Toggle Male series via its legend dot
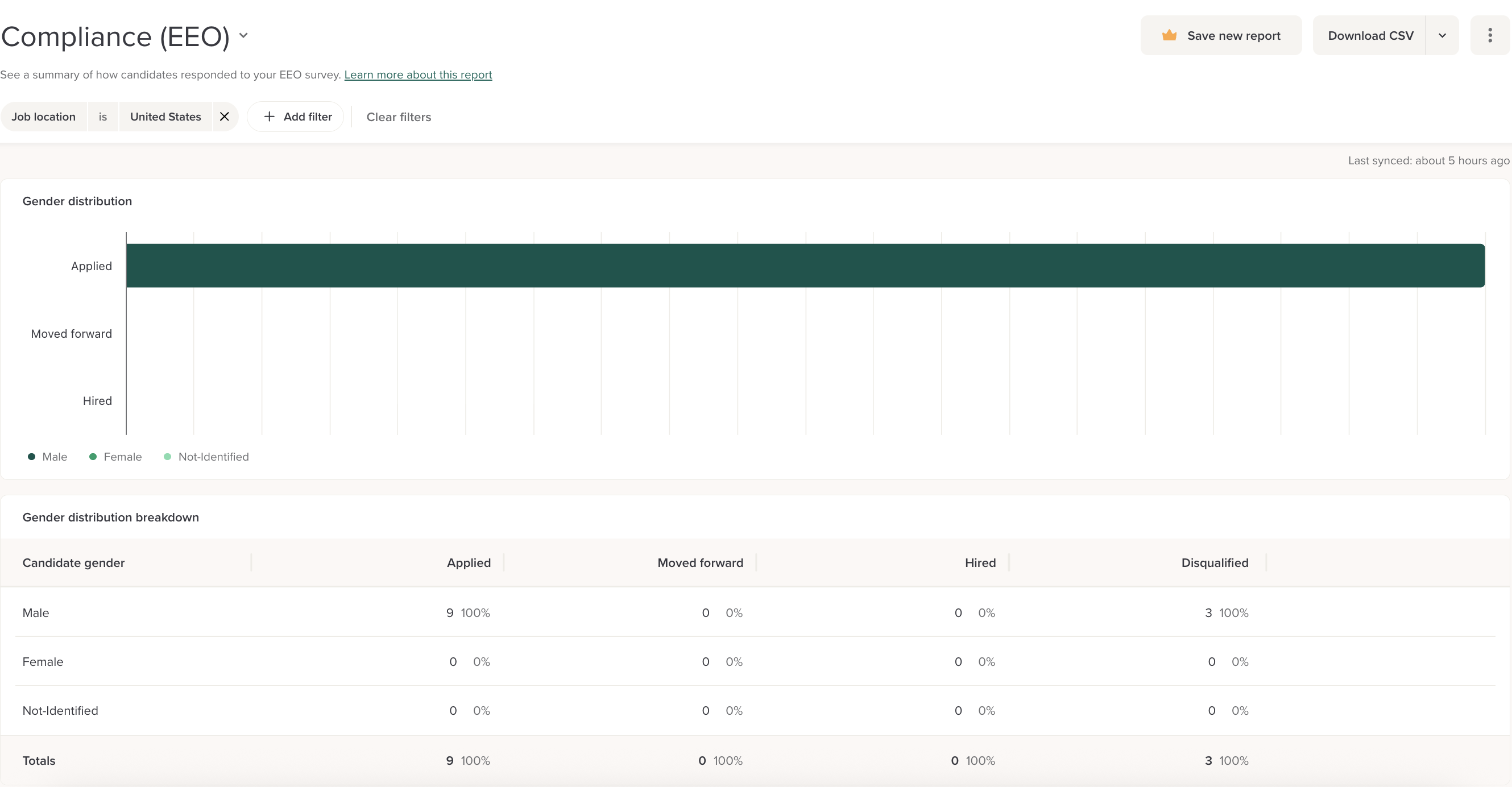Screen dimensions: 1512x787 tap(32, 457)
